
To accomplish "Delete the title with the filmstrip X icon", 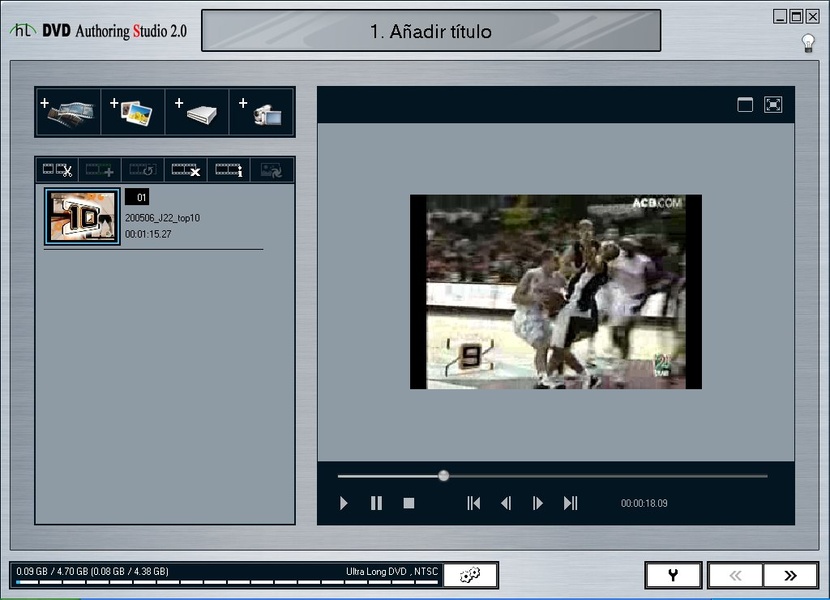I will click(x=185, y=170).
